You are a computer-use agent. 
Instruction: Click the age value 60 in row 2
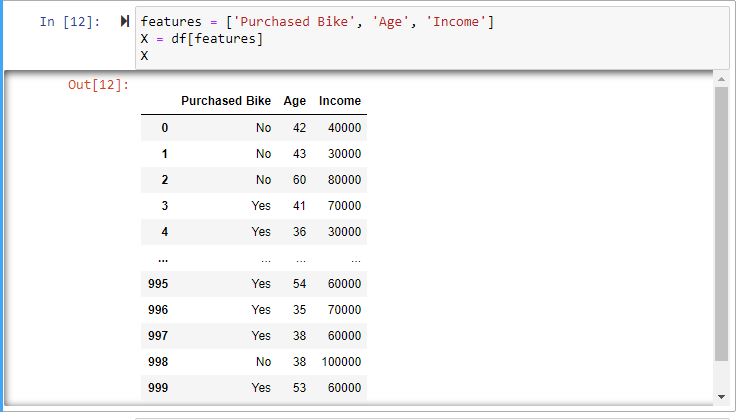[x=299, y=180]
